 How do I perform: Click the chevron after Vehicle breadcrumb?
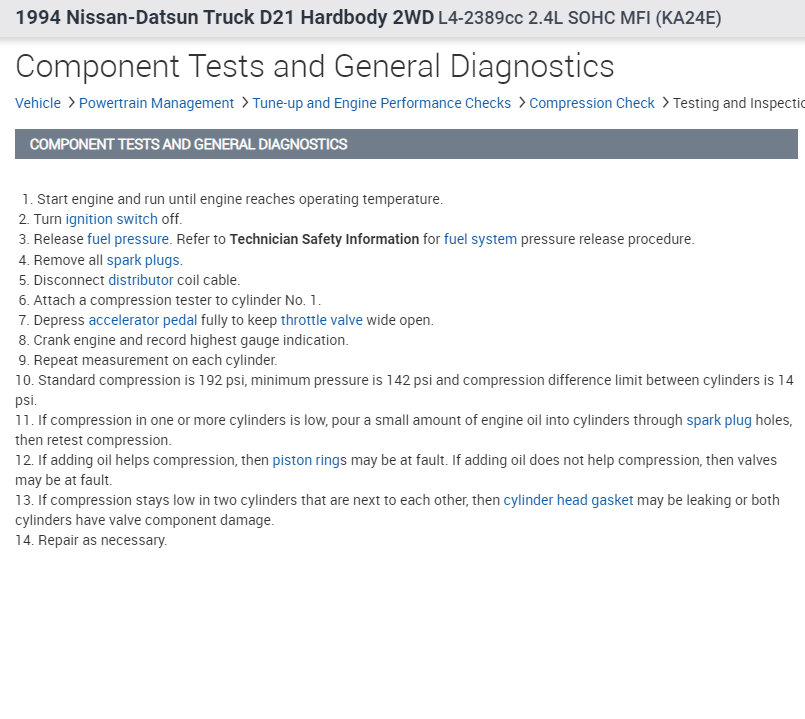point(70,103)
